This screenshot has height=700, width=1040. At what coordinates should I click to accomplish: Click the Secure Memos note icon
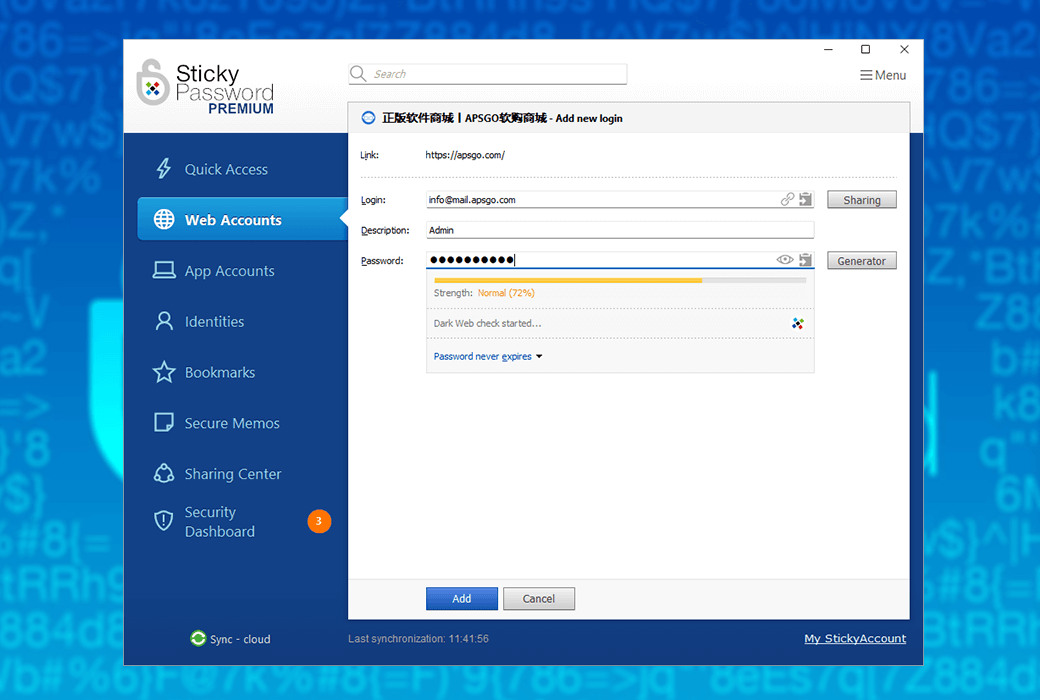[x=164, y=423]
